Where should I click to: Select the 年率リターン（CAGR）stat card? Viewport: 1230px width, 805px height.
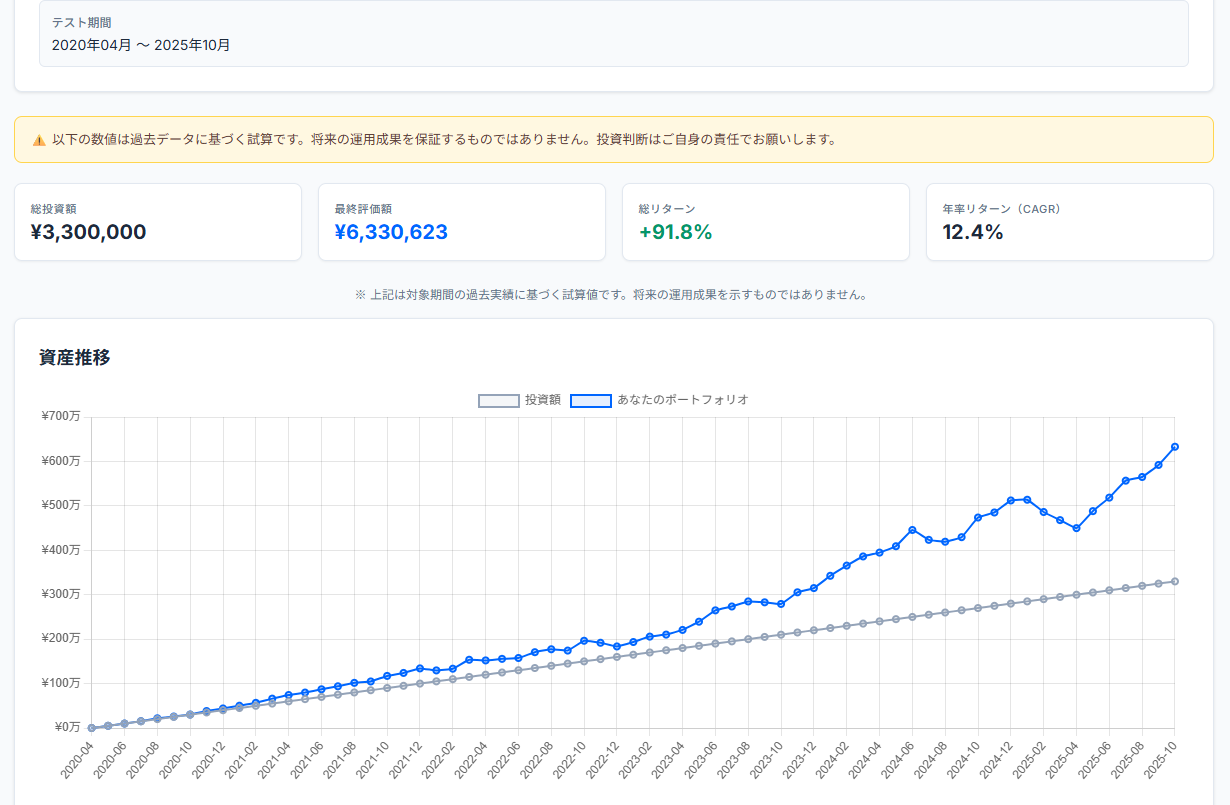(1069, 221)
